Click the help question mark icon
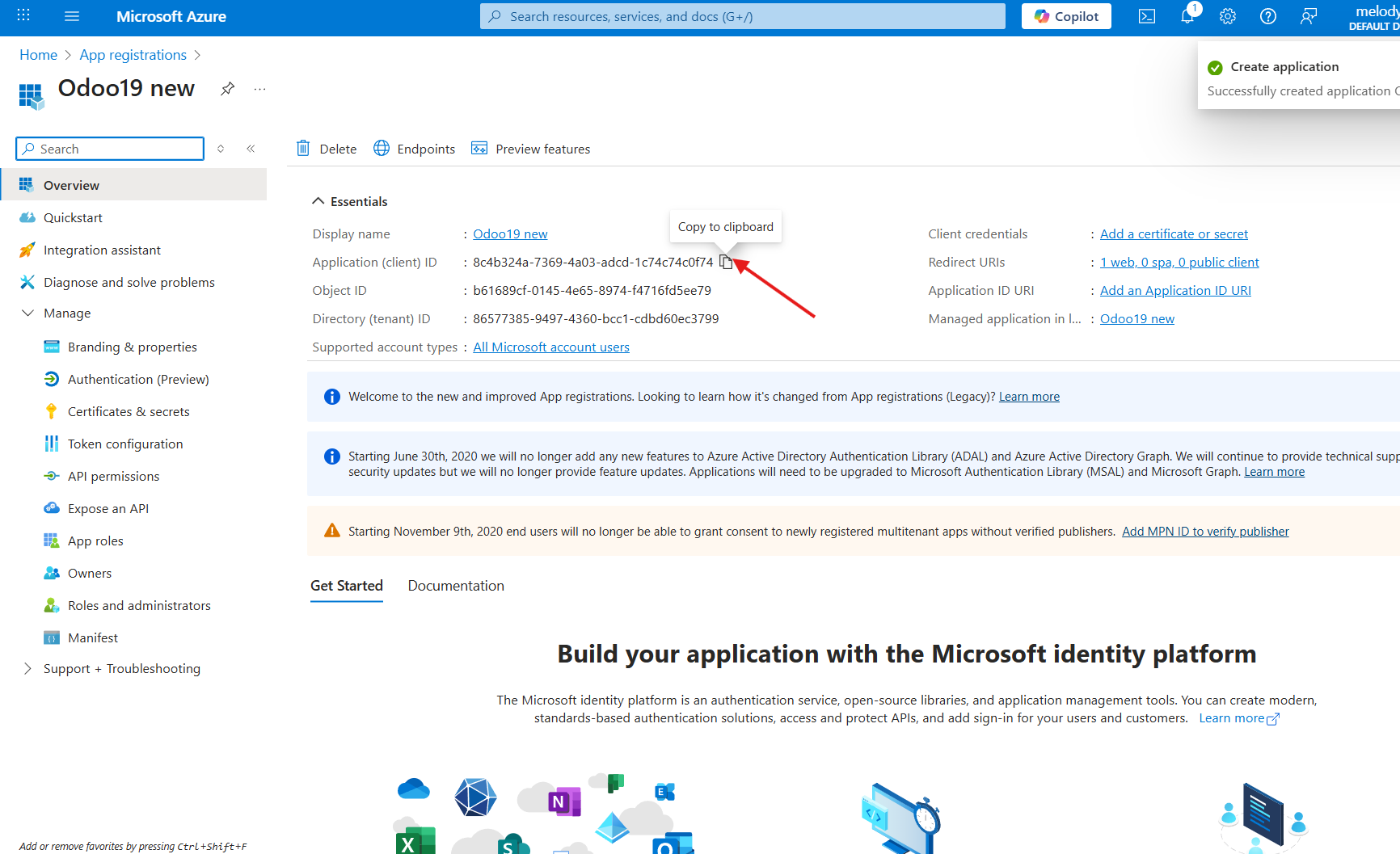The height and width of the screenshot is (854, 1400). (x=1267, y=16)
